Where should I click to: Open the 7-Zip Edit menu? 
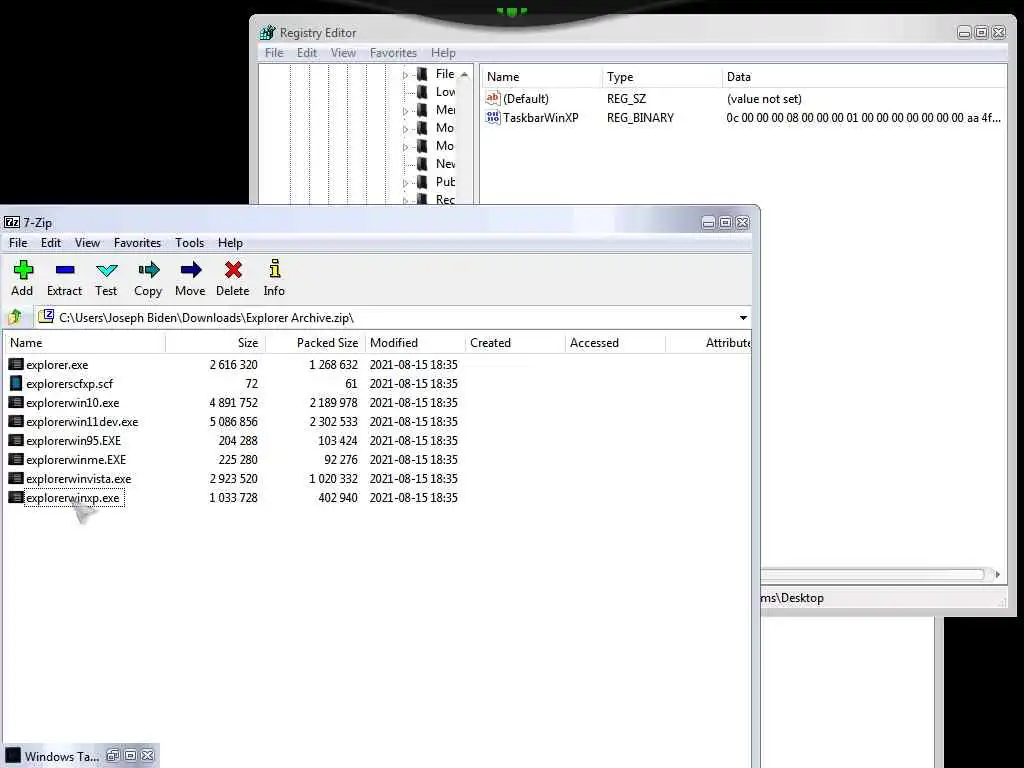tap(51, 243)
